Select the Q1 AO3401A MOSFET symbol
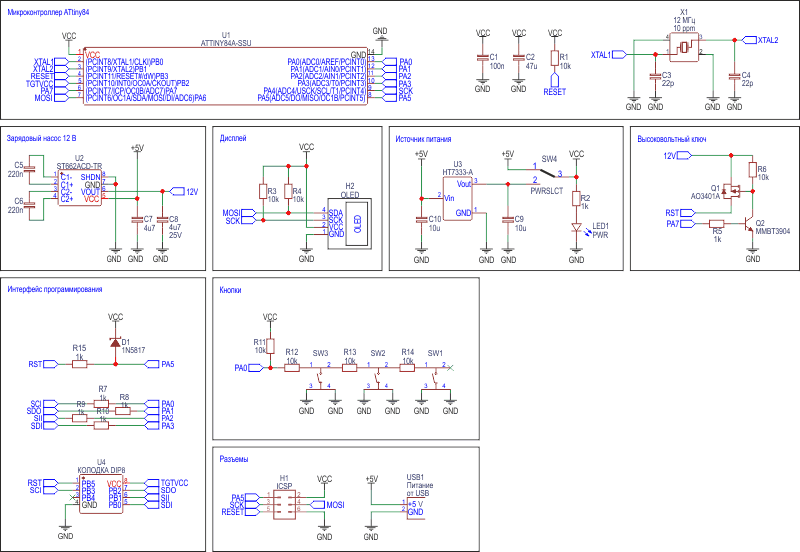Image resolution: width=800 pixels, height=552 pixels. click(731, 191)
